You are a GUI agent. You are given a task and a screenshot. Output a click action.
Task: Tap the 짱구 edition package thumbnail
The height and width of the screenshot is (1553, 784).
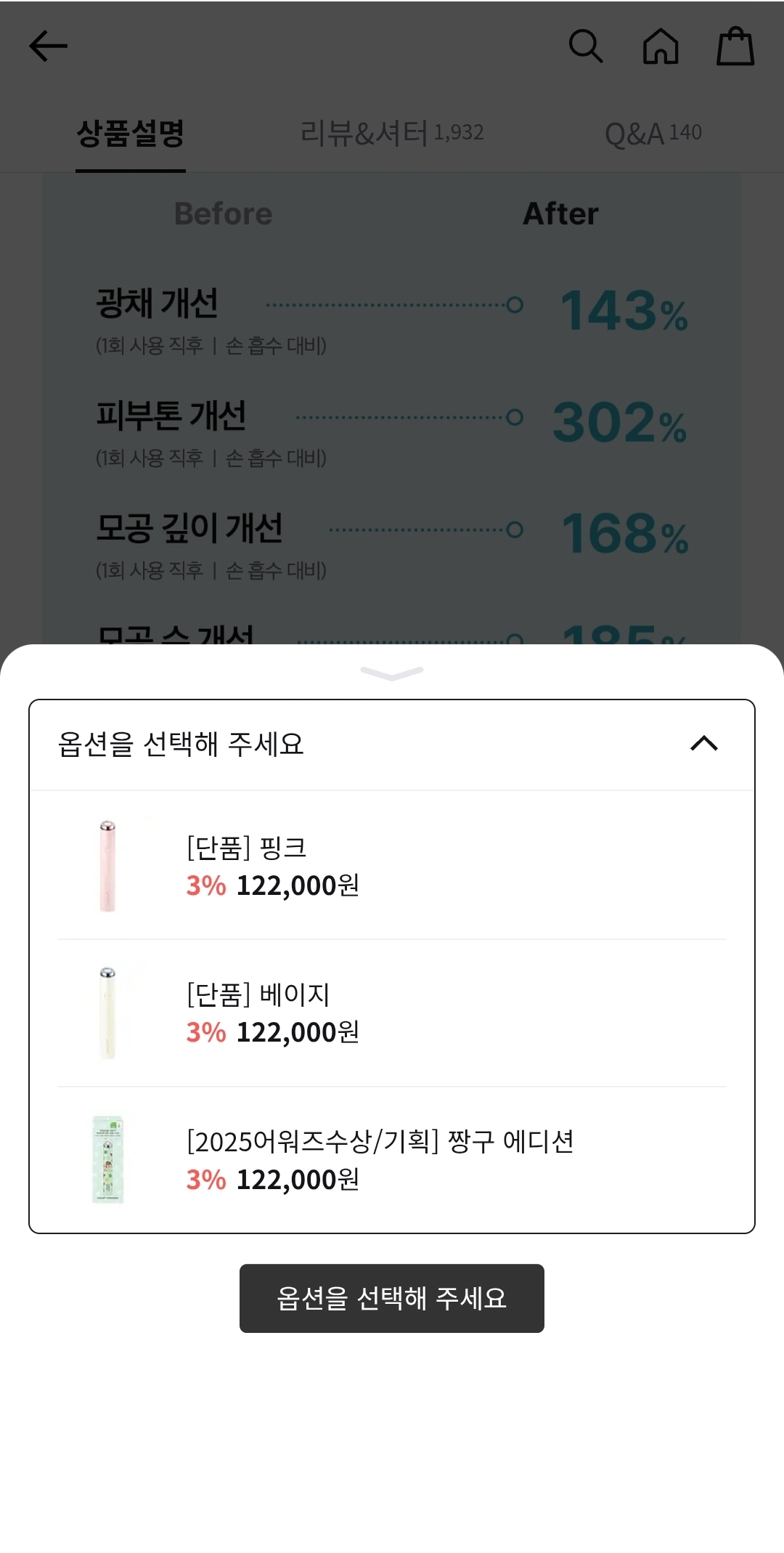pos(108,1160)
